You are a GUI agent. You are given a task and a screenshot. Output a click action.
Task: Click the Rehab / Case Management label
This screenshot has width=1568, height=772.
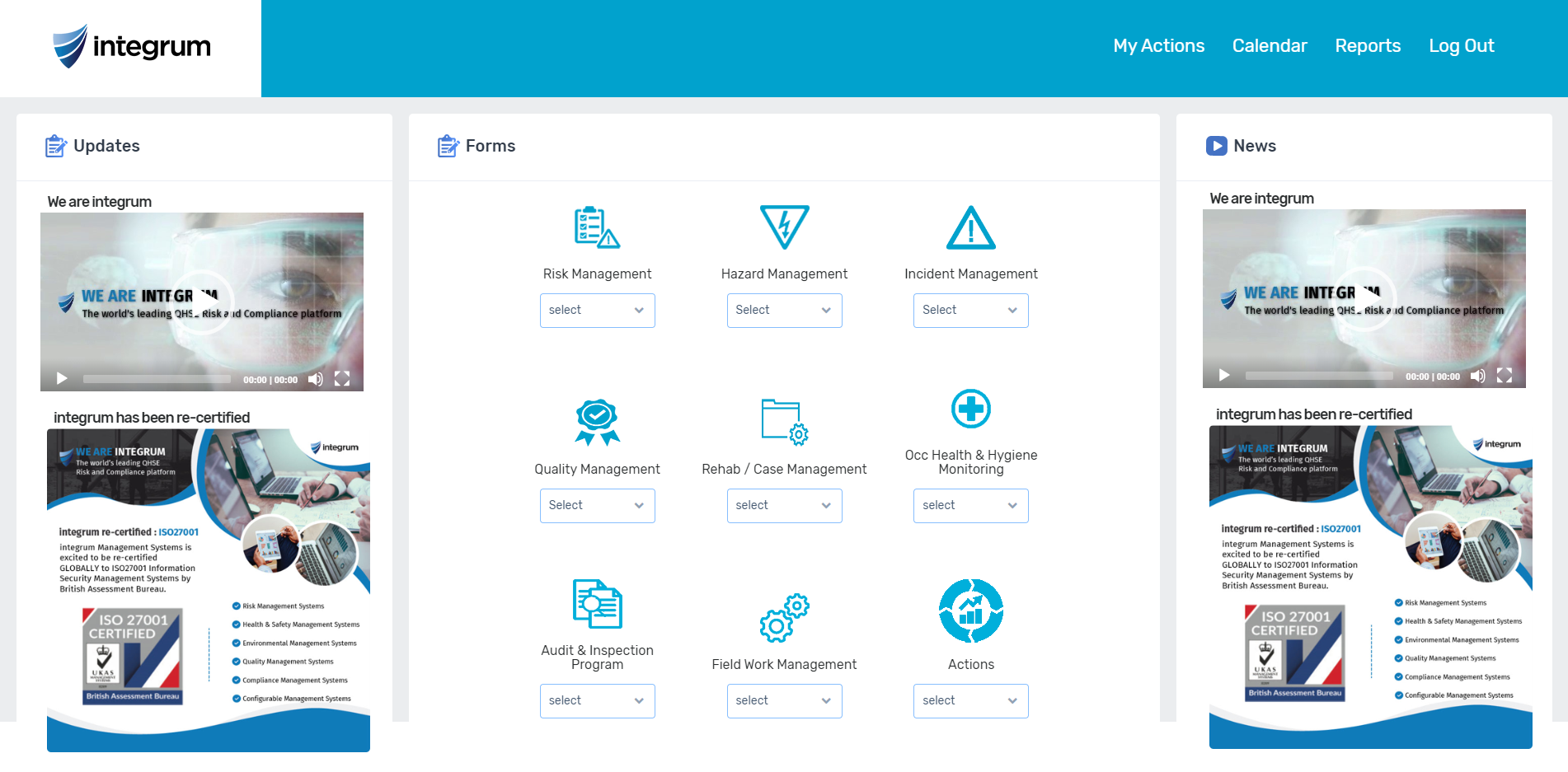pyautogui.click(x=784, y=470)
